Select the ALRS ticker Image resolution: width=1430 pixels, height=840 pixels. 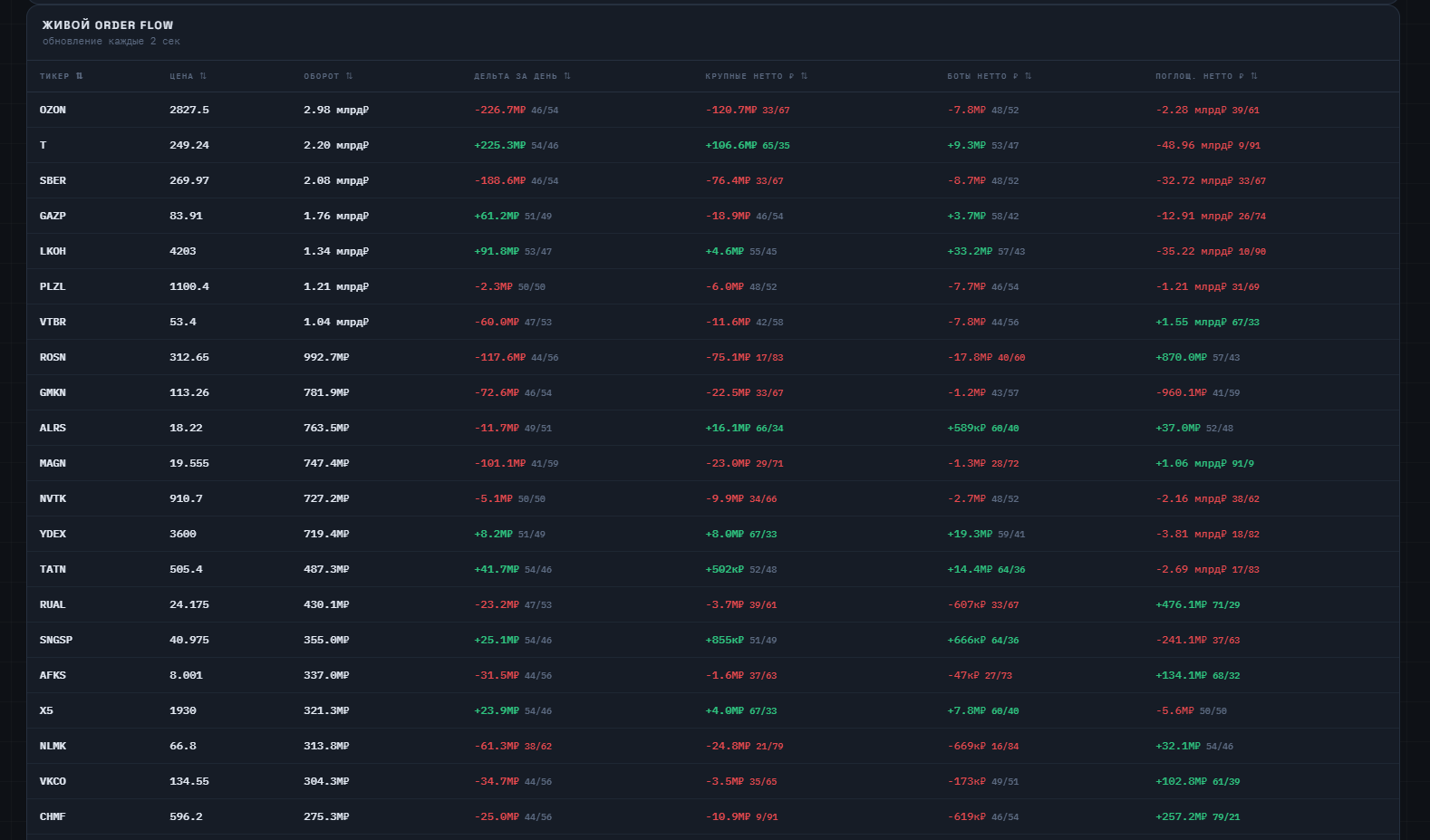[x=53, y=428]
